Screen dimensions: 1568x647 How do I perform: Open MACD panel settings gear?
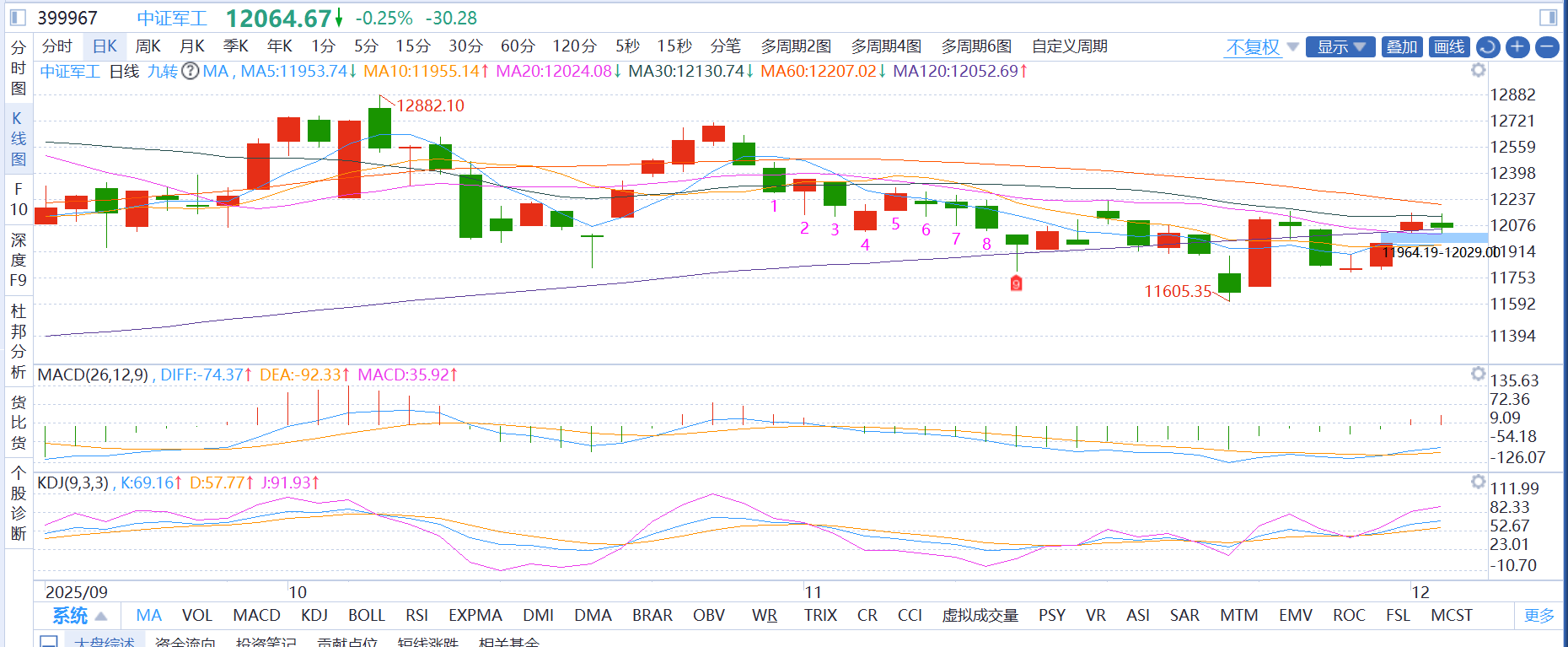(x=1478, y=374)
